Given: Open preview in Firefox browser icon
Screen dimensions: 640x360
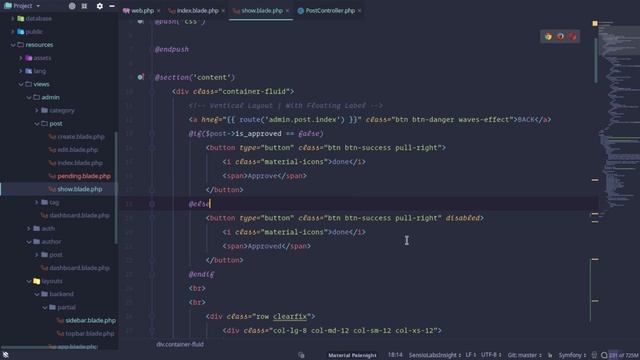Looking at the screenshot, I should click(560, 36).
